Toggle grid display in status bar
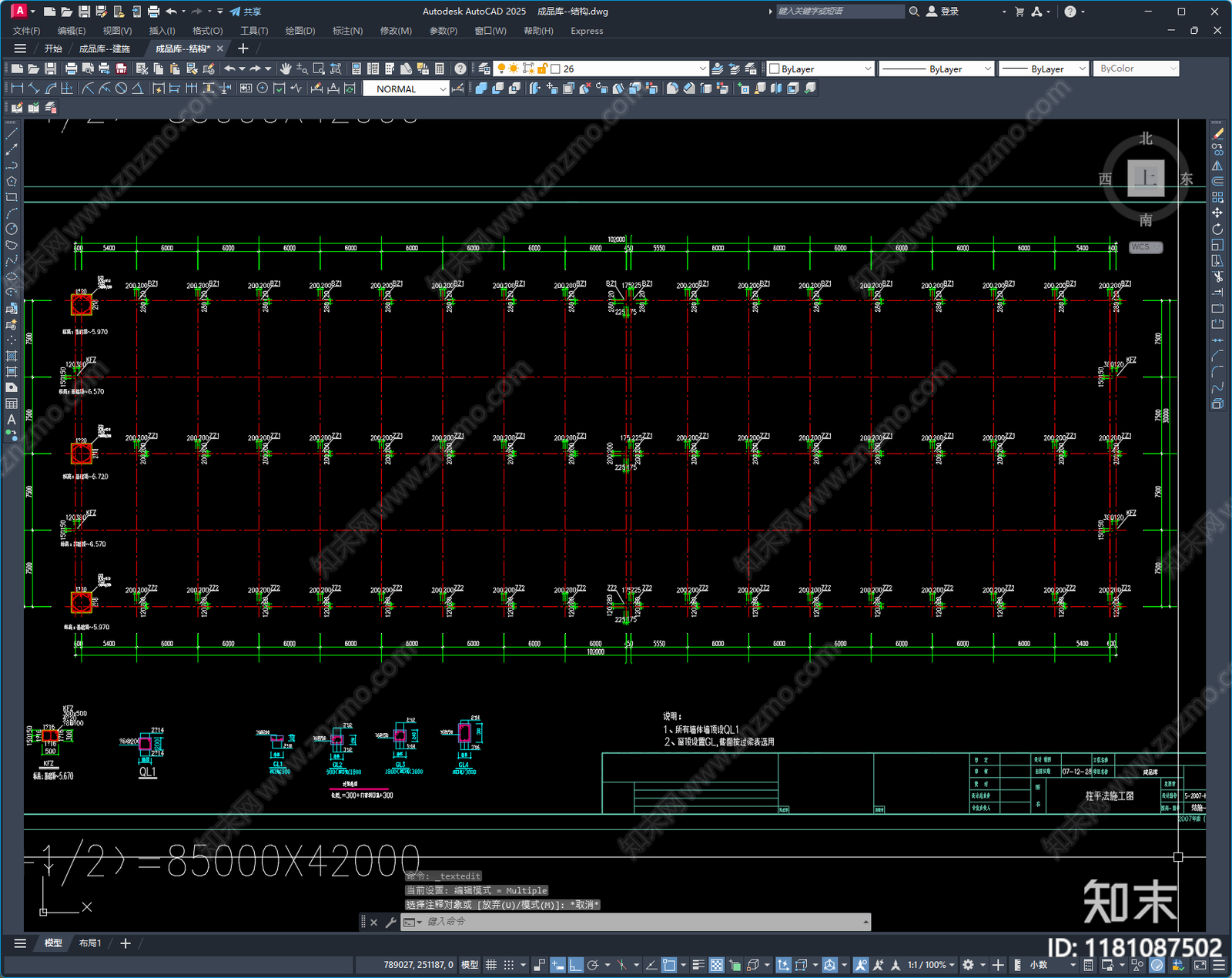The height and width of the screenshot is (978, 1232). (x=491, y=965)
